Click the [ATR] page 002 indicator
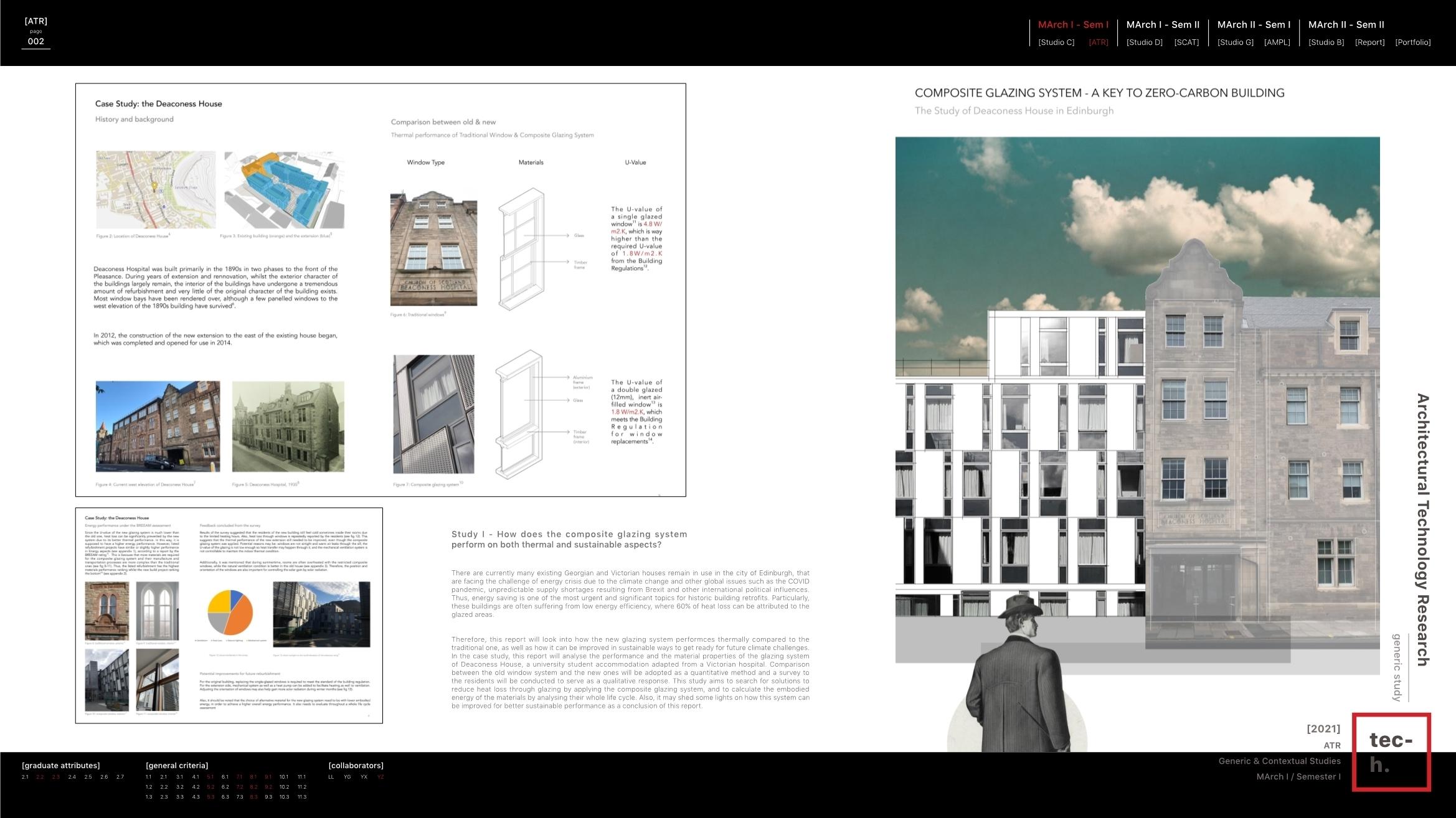This screenshot has width=1456, height=818. click(36, 32)
